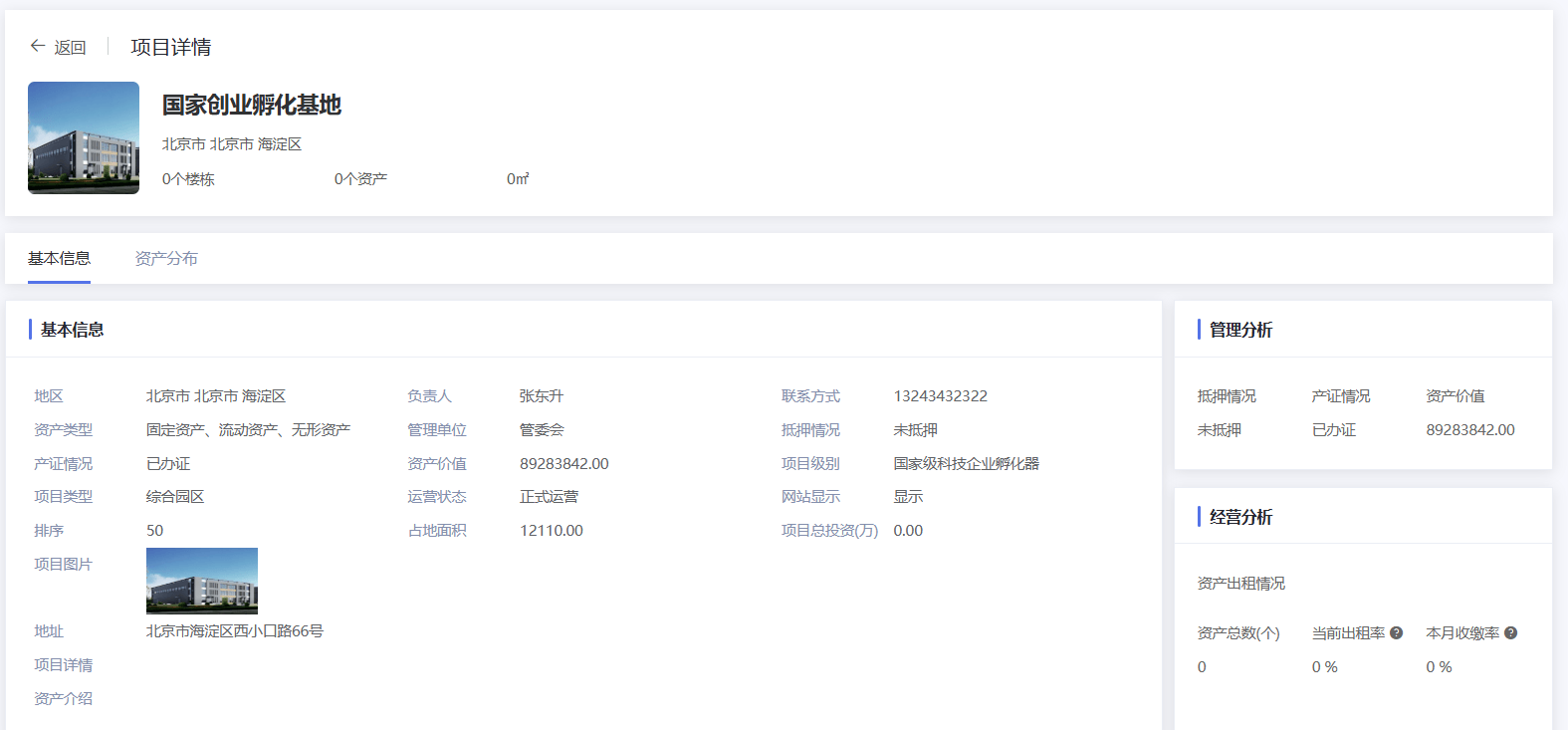This screenshot has width=1568, height=730.
Task: Click the asset value in the 管理分析 panel
Action: pyautogui.click(x=1469, y=430)
